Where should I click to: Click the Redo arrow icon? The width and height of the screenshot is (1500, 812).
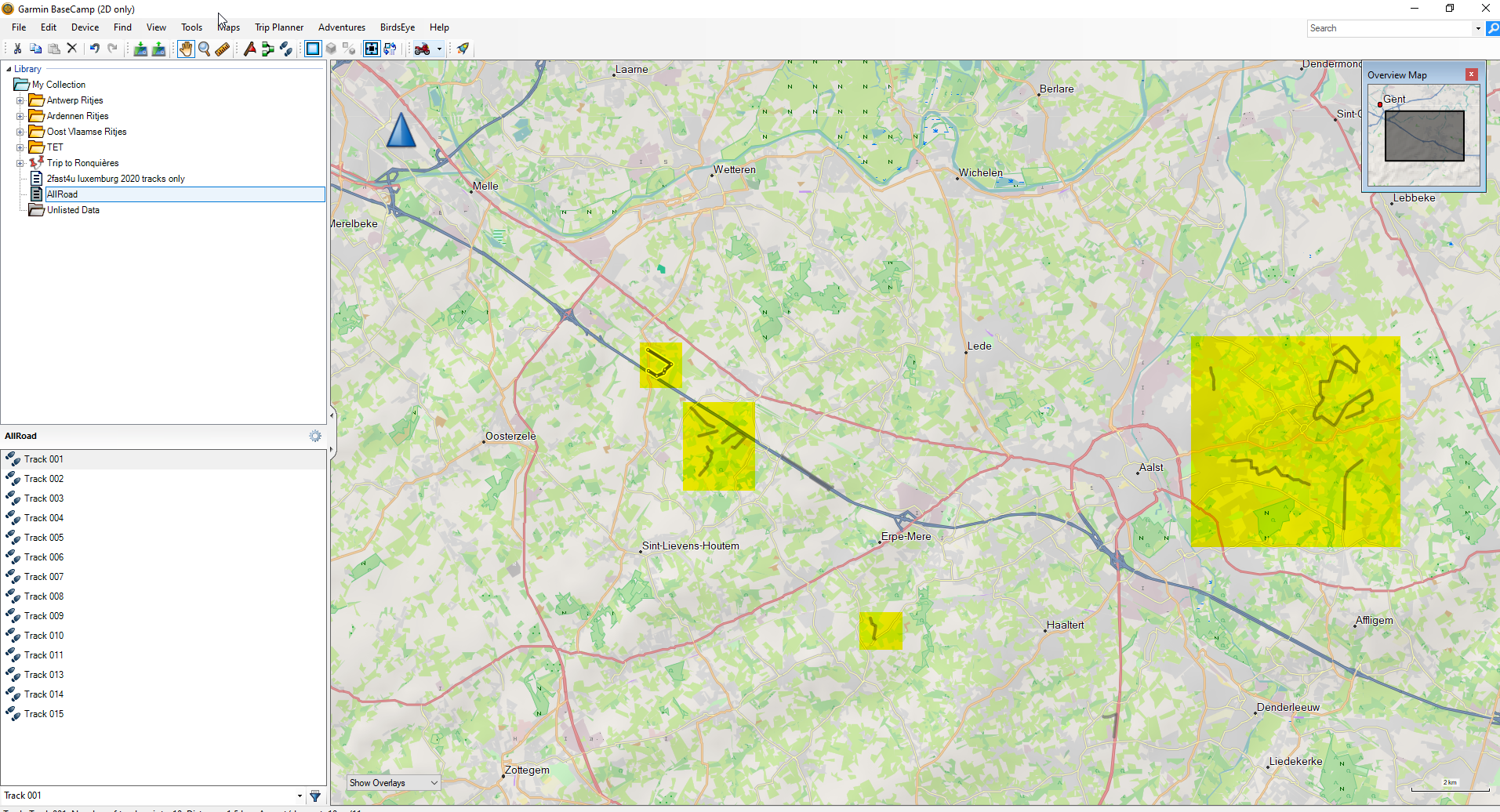113,49
